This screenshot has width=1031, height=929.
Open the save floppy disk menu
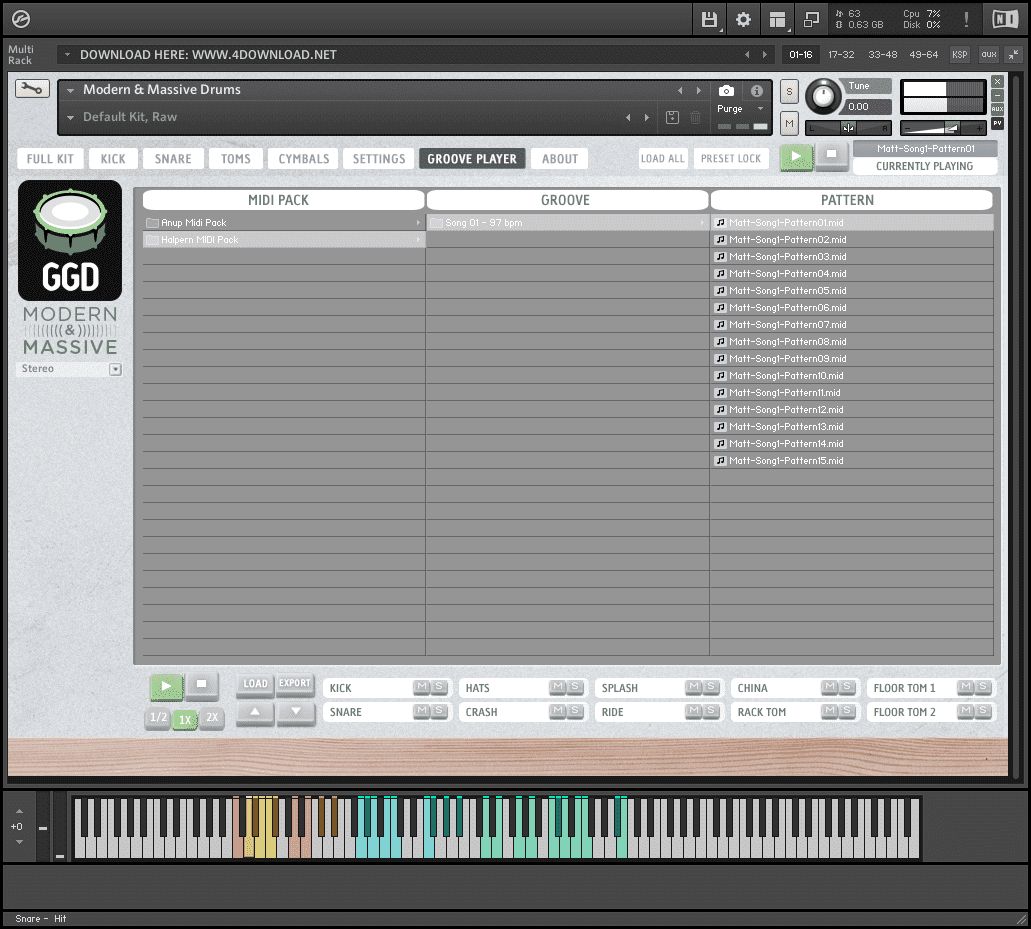709,20
